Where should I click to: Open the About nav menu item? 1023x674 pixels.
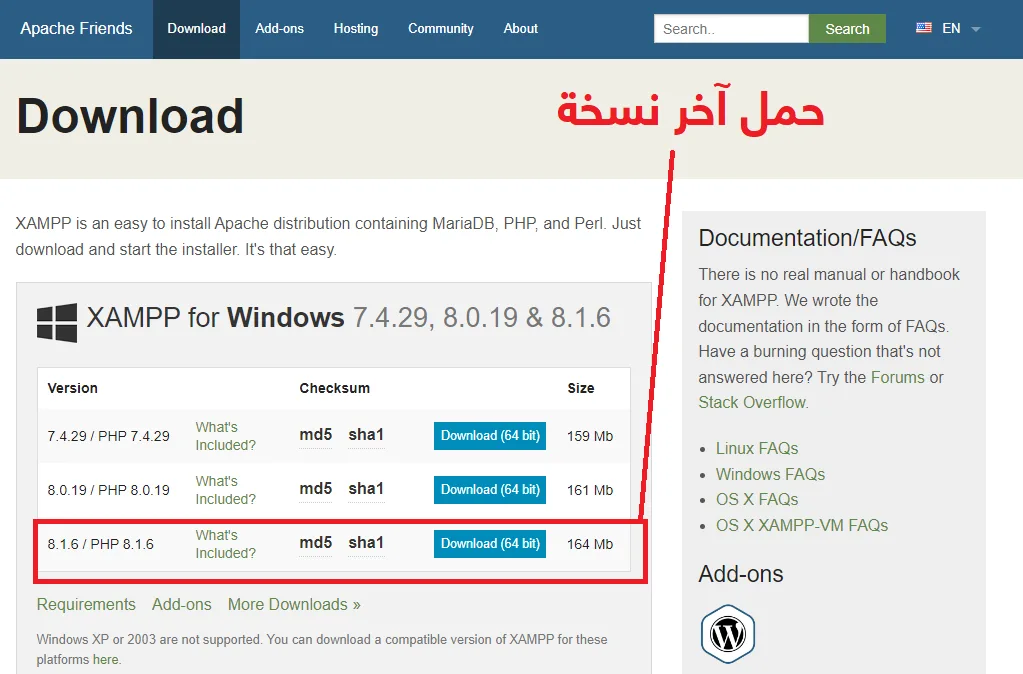pos(521,29)
